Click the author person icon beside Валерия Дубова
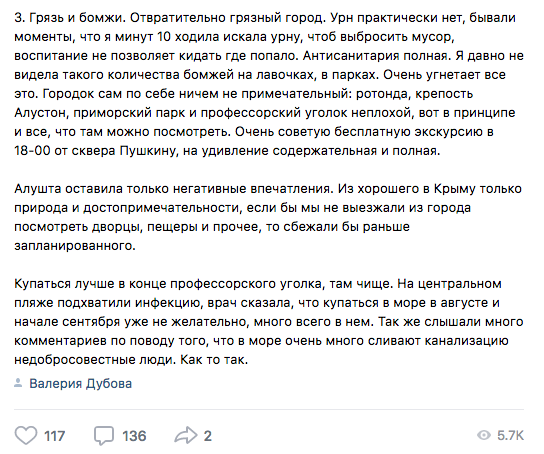 pyautogui.click(x=18, y=383)
